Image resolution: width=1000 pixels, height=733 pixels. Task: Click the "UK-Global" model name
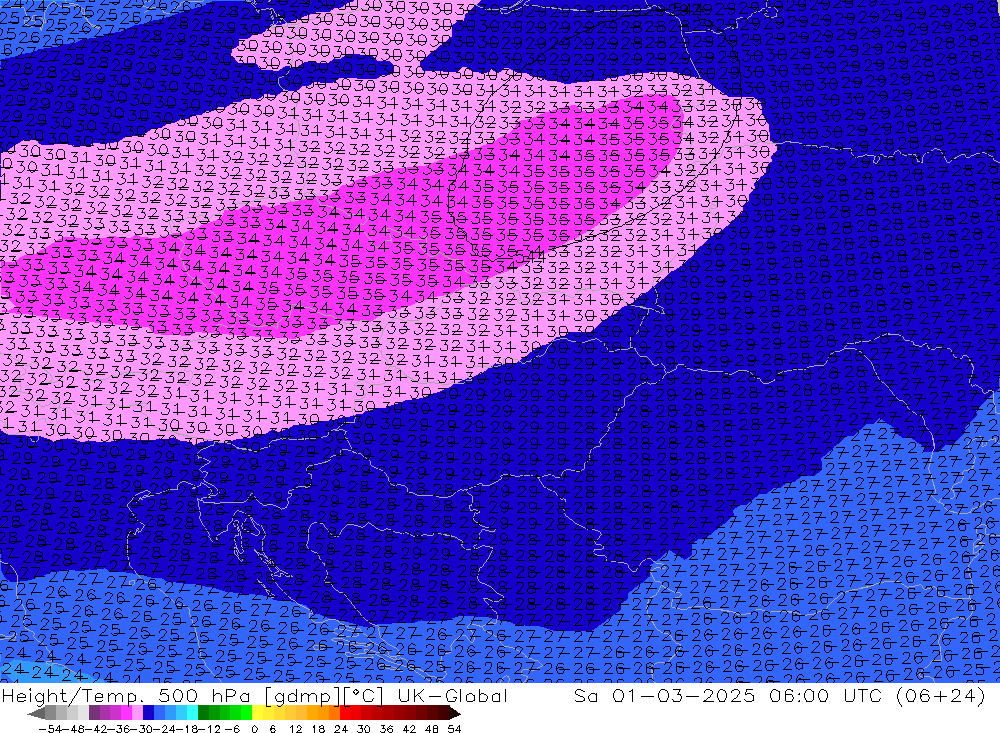[x=452, y=695]
